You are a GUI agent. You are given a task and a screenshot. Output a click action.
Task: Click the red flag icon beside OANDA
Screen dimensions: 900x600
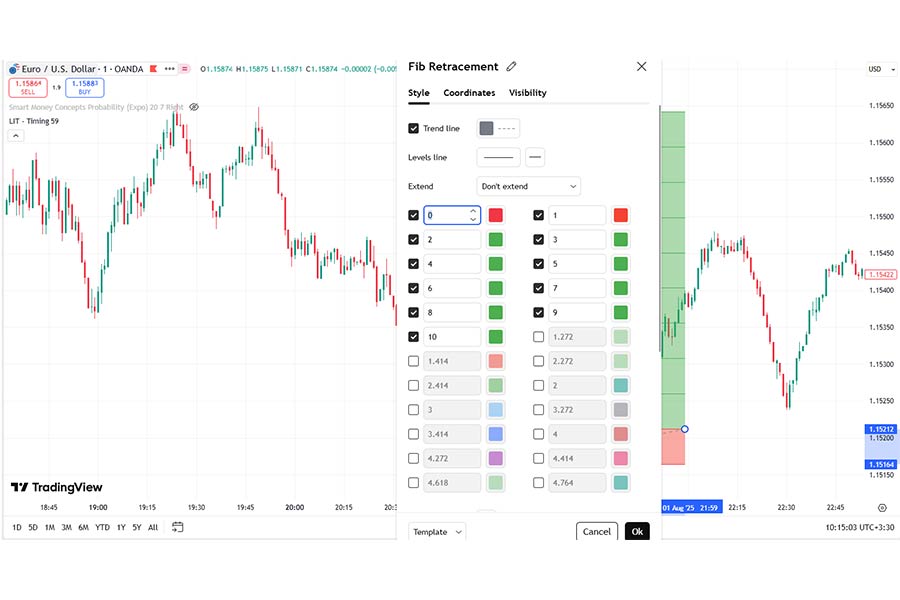click(x=153, y=69)
